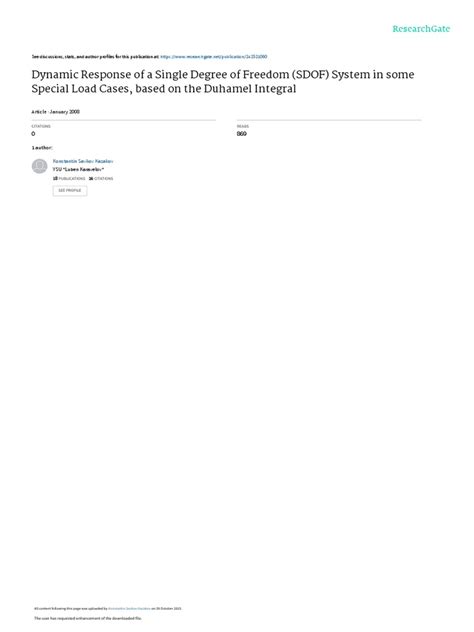
Task: Click 'The user has requested enhancement' notice
Action: [x=88, y=618]
